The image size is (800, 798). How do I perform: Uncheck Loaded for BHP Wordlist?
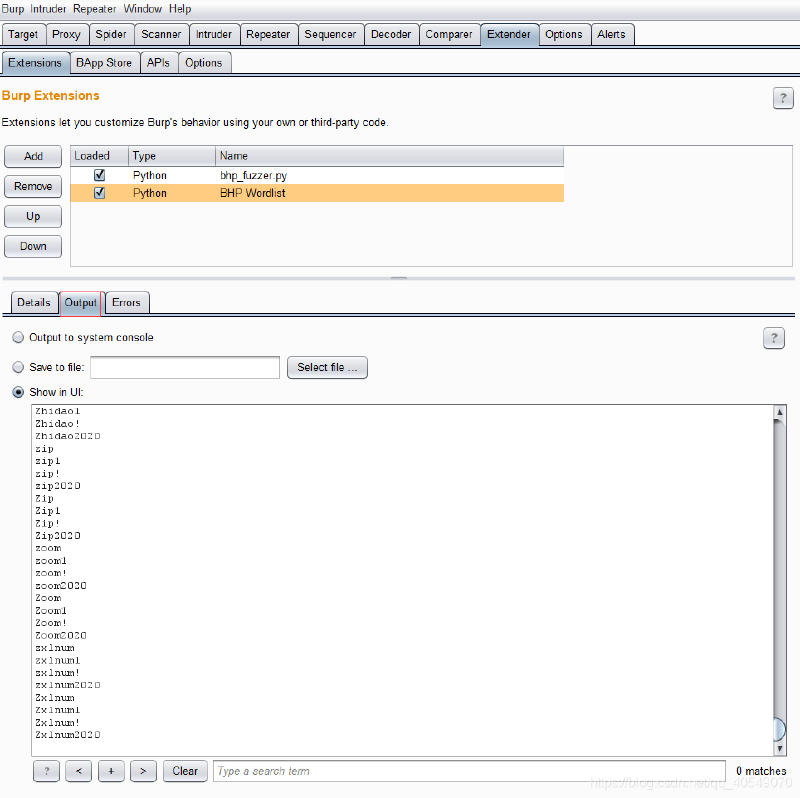pyautogui.click(x=99, y=193)
